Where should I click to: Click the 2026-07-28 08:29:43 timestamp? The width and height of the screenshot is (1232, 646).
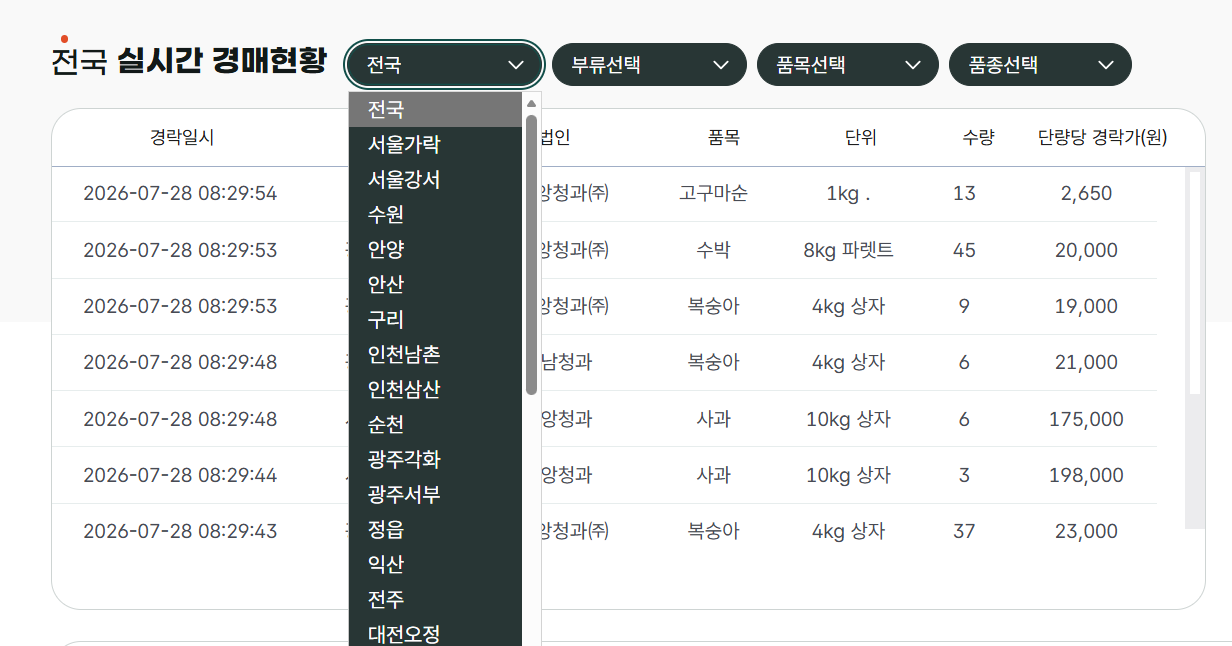pos(180,532)
